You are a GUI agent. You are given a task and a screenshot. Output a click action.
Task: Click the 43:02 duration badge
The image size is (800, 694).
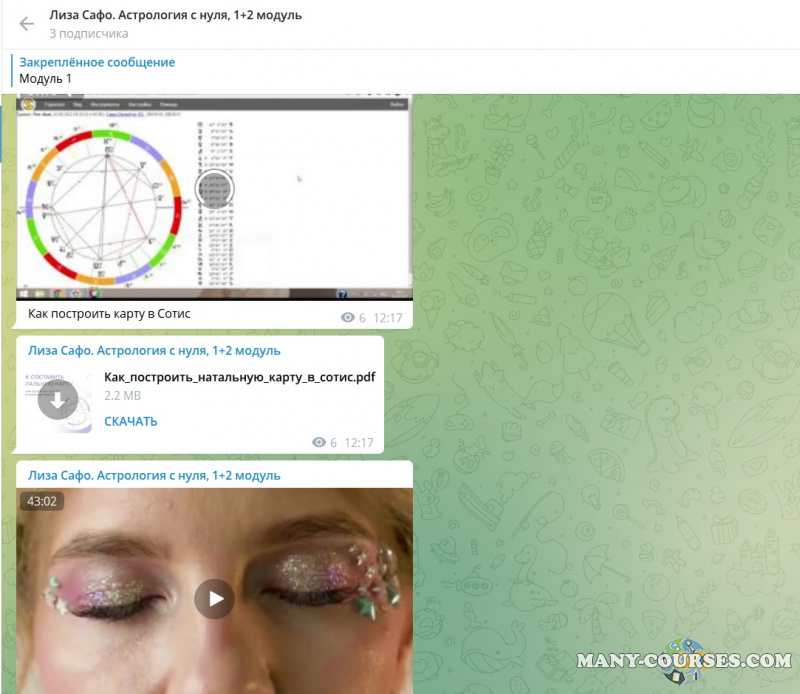pyautogui.click(x=42, y=501)
